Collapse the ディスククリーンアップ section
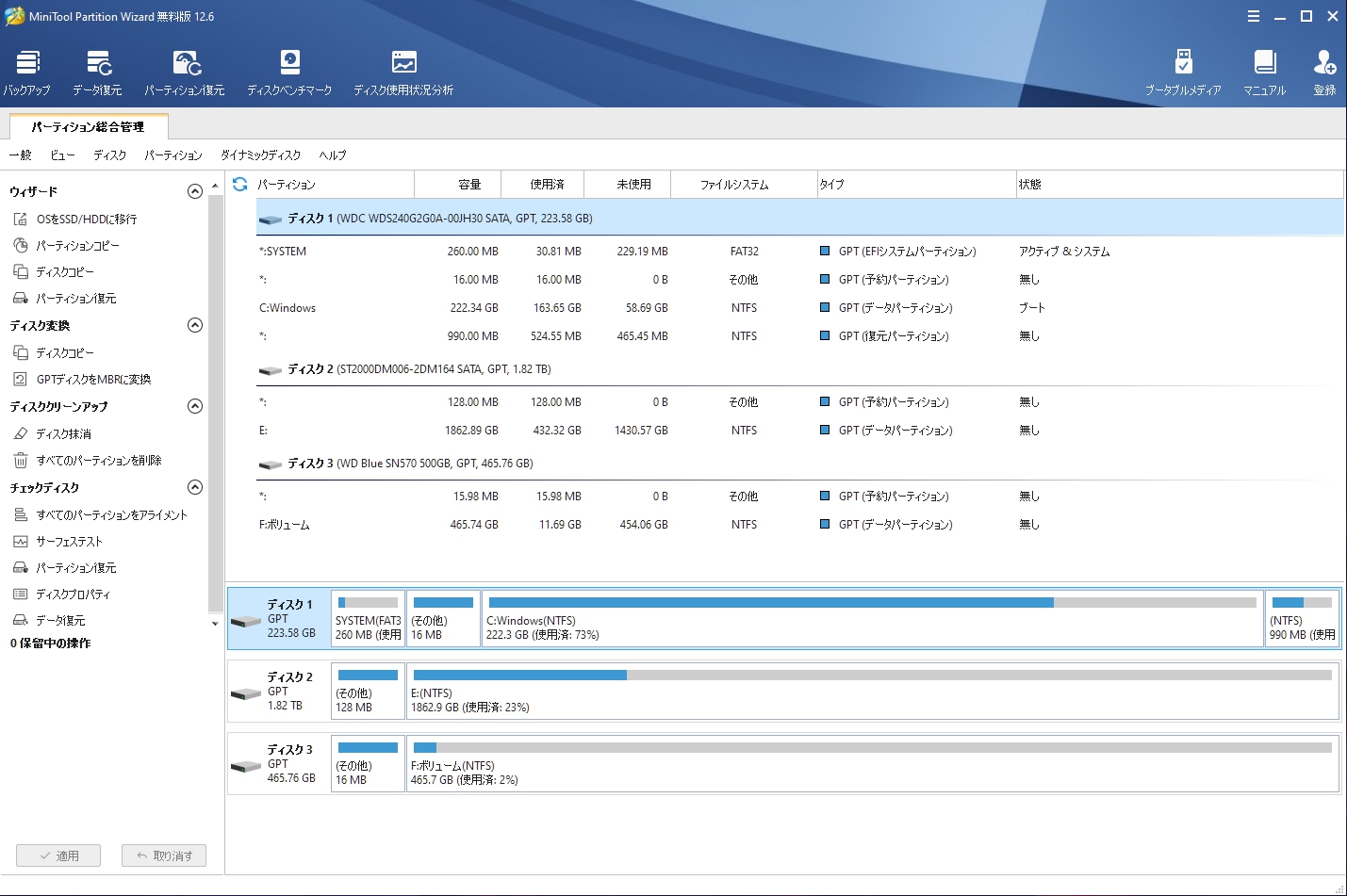1347x896 pixels. pos(195,406)
